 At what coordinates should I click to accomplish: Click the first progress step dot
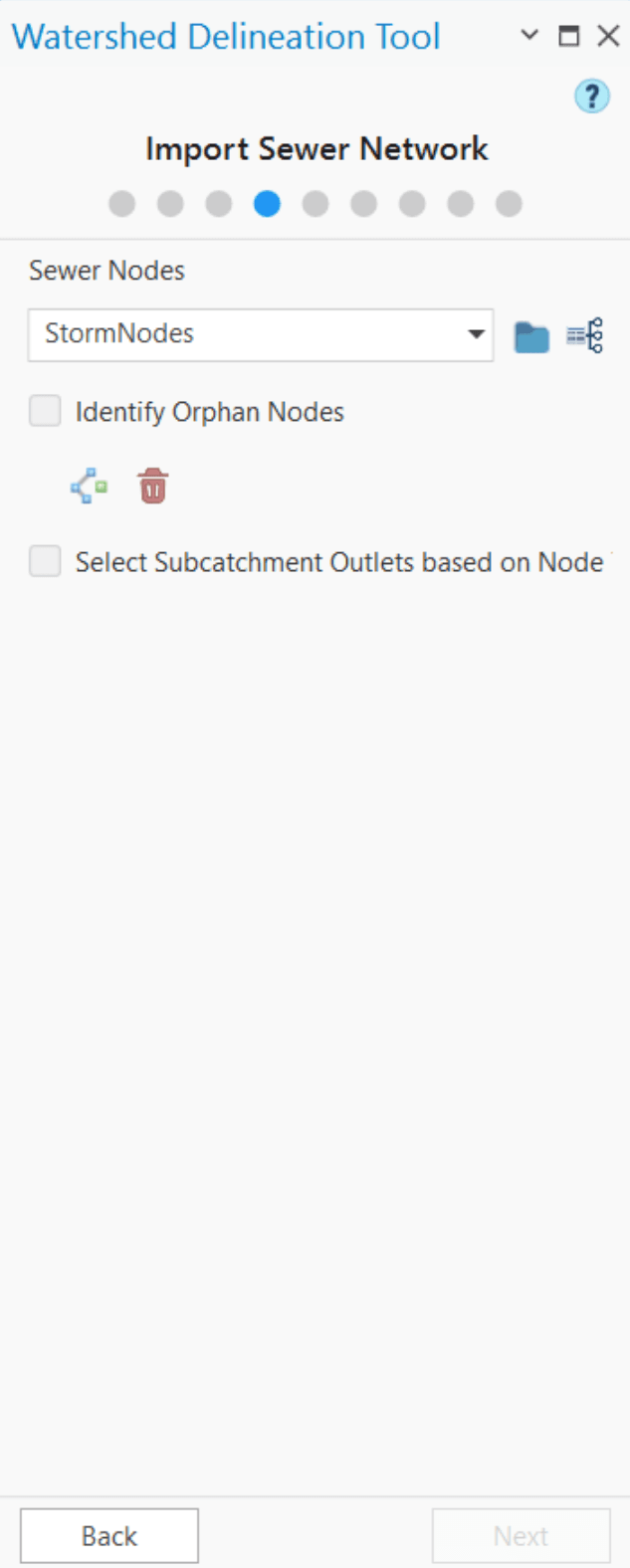click(121, 203)
